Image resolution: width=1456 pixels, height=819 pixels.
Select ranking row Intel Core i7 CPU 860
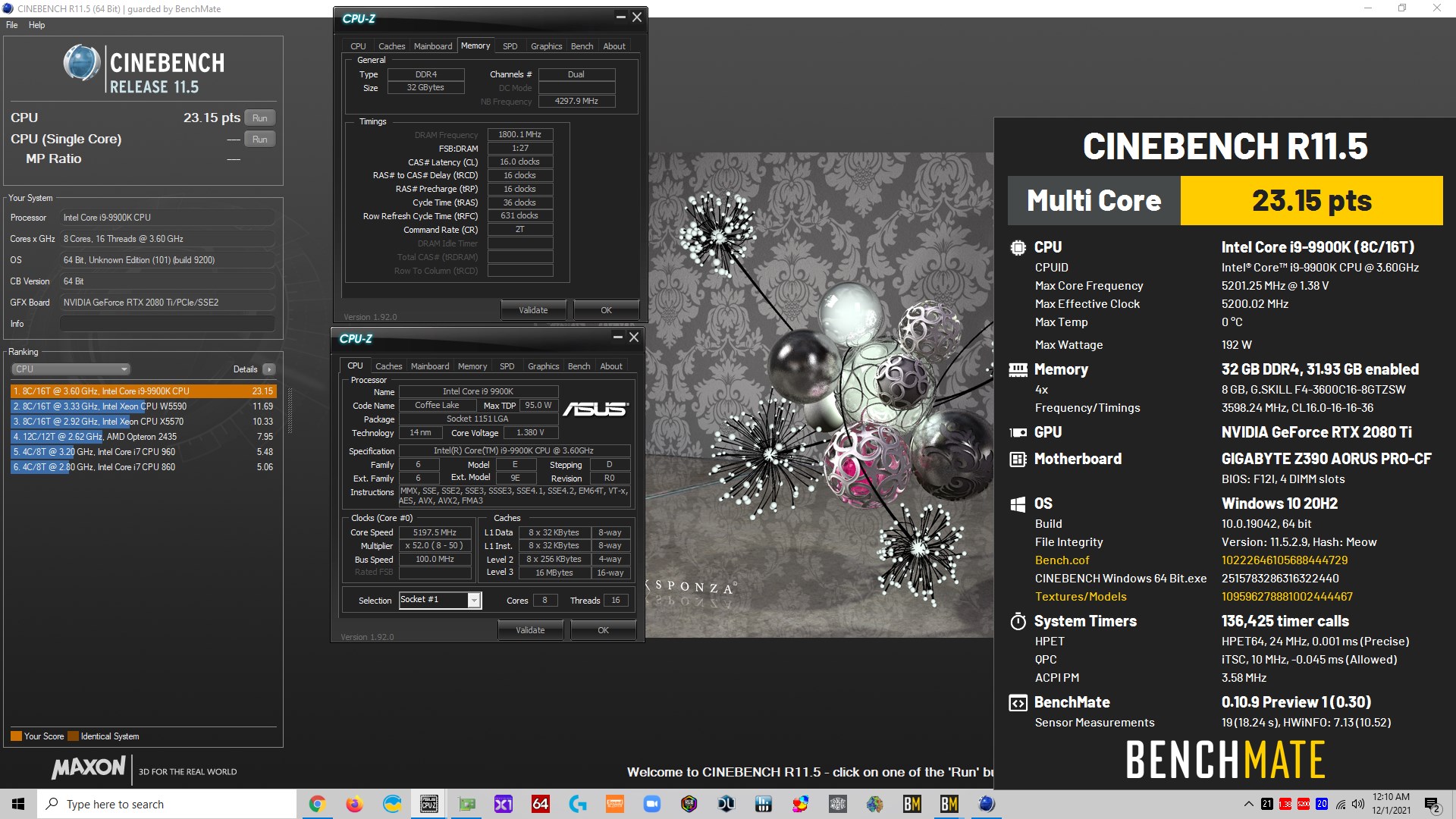143,467
